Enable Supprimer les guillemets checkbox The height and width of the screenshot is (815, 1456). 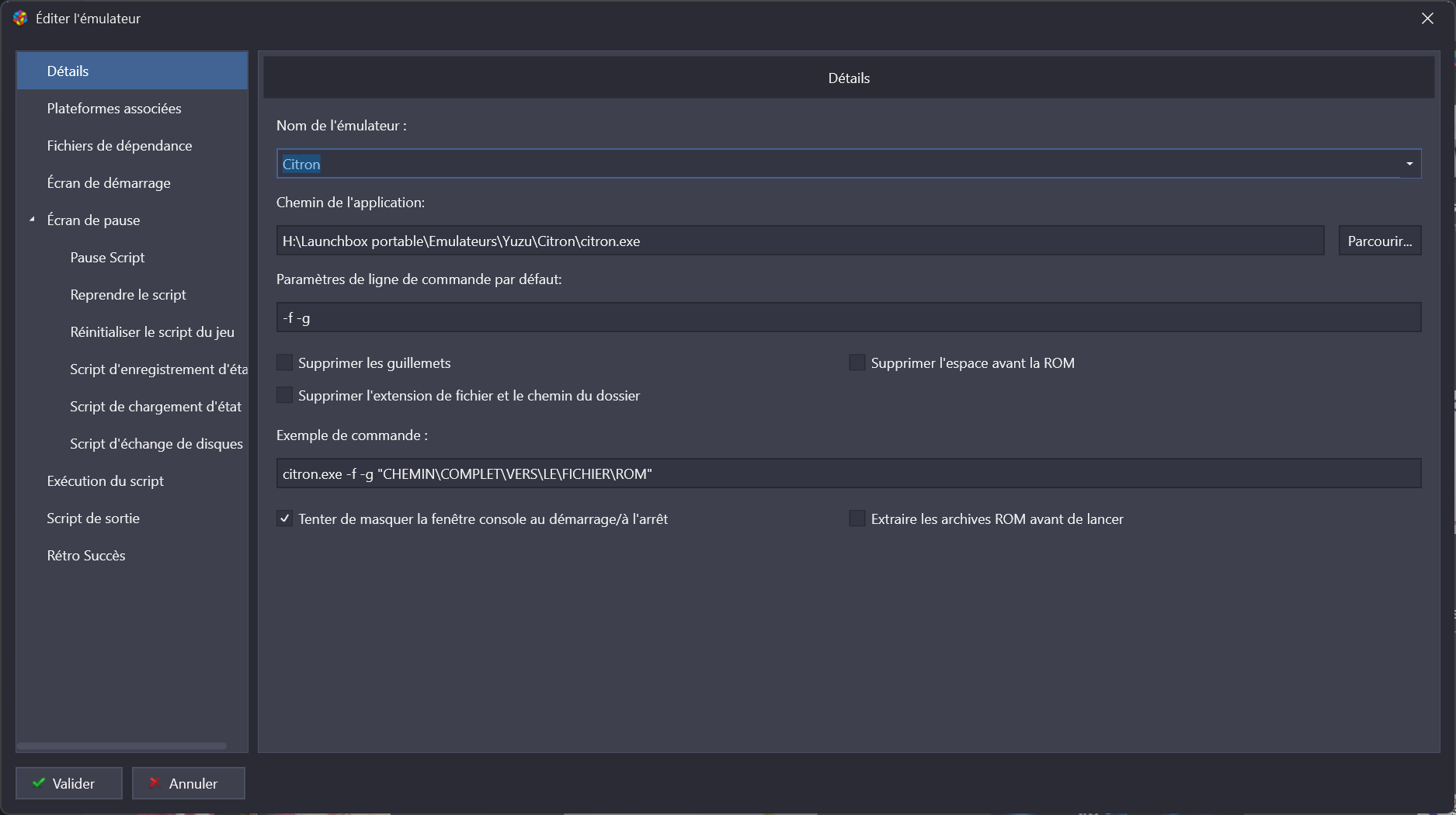285,362
